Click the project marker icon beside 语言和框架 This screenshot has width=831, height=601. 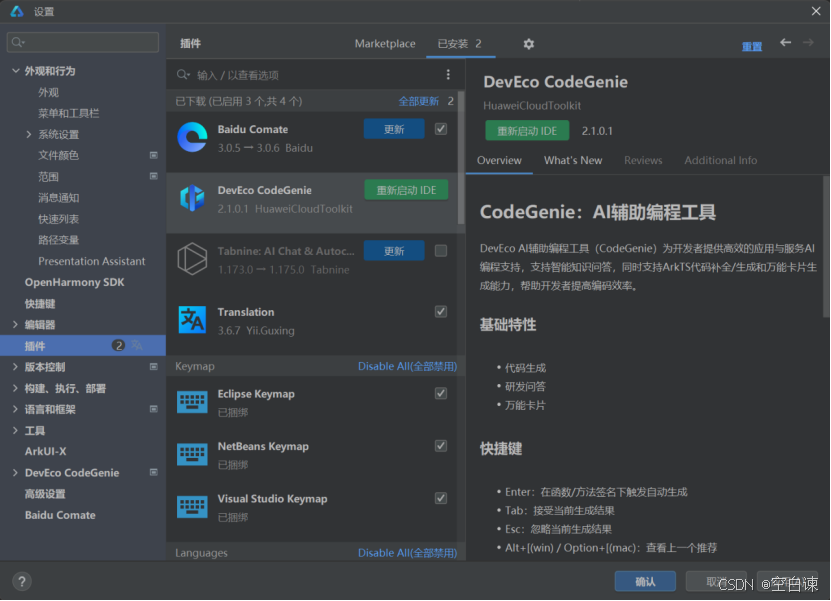[154, 409]
